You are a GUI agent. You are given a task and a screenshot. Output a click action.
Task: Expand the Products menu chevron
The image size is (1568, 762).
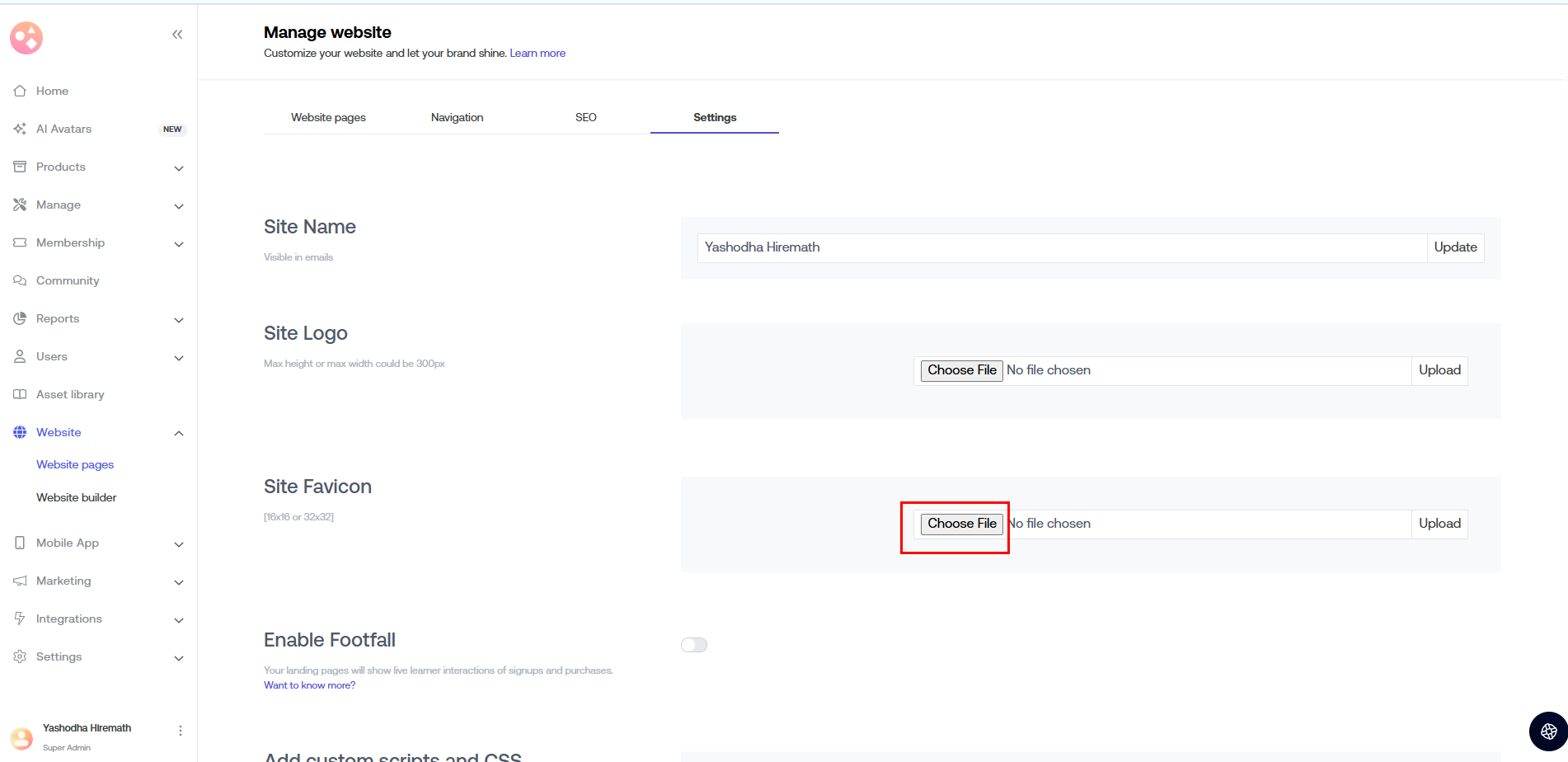pyautogui.click(x=179, y=168)
